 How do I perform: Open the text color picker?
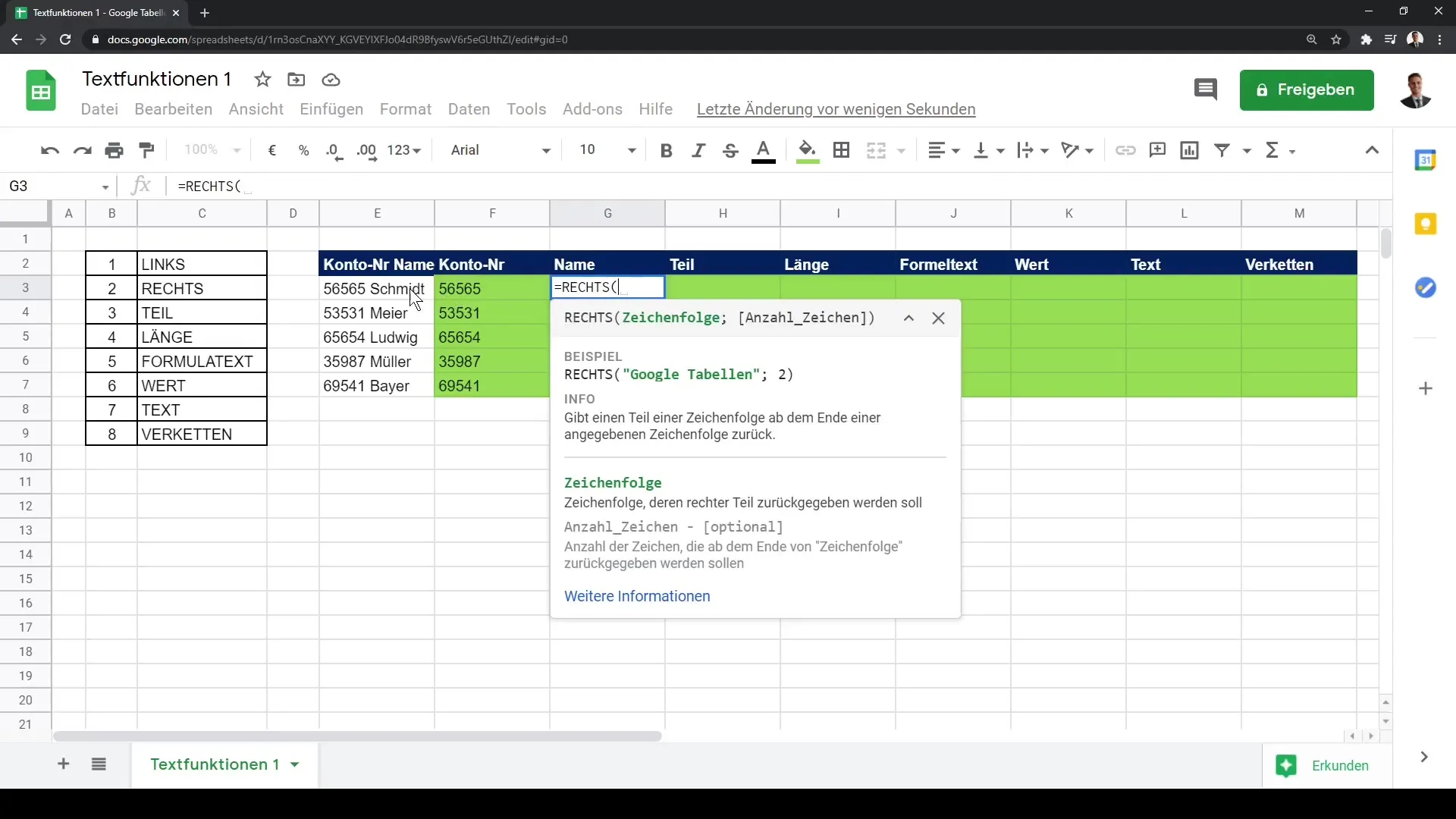tap(764, 151)
